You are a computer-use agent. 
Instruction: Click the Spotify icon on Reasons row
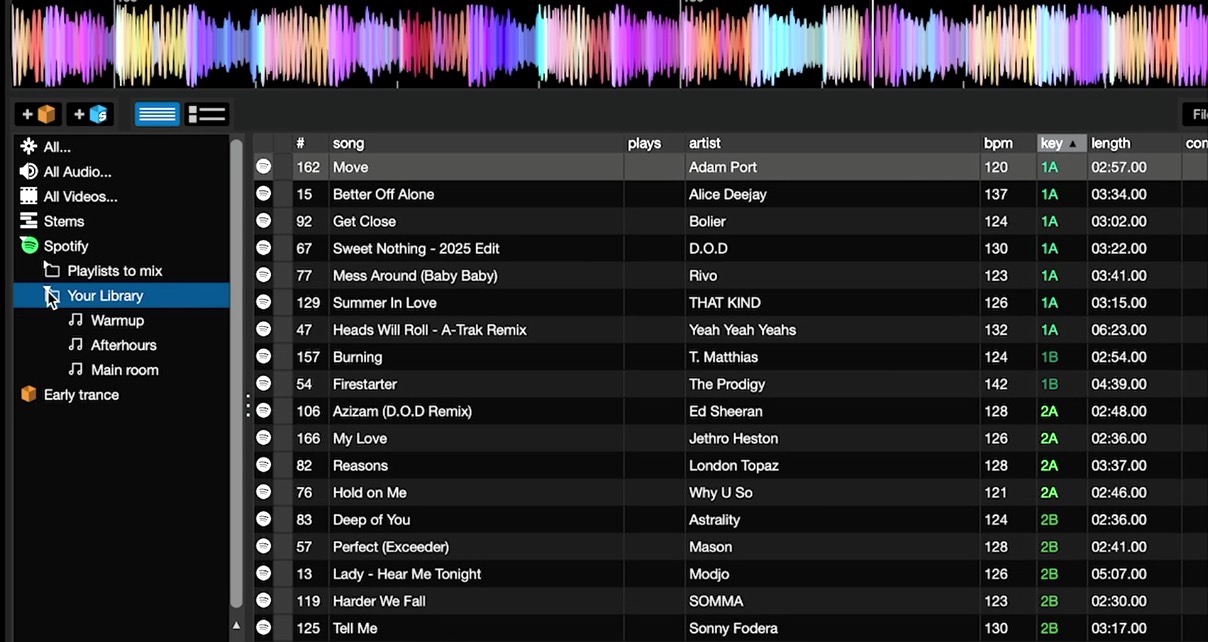[263, 465]
